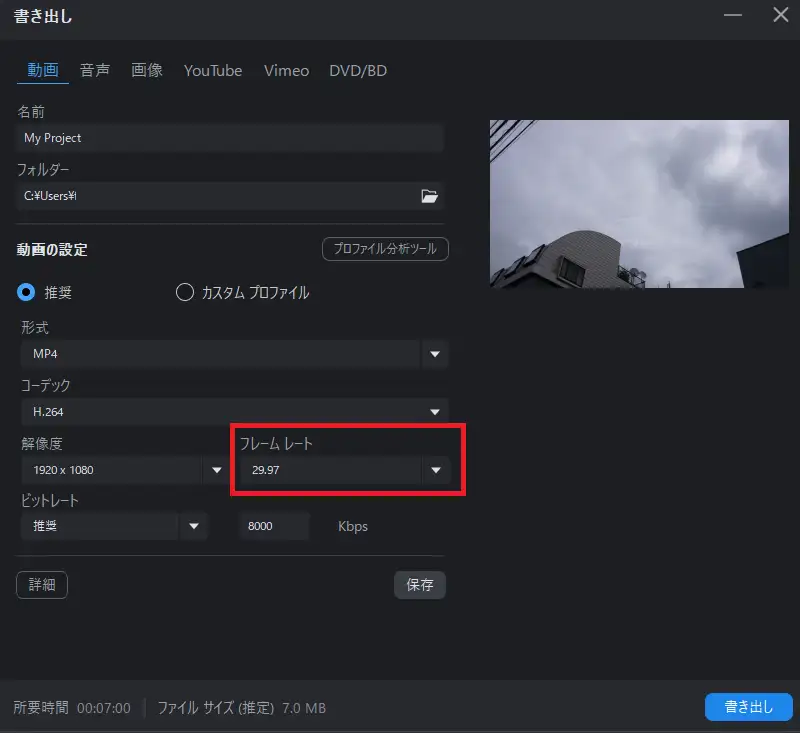Image resolution: width=800 pixels, height=733 pixels.
Task: Open the 解像度 1920 x 1080 dropdown arrow
Action: 217,470
